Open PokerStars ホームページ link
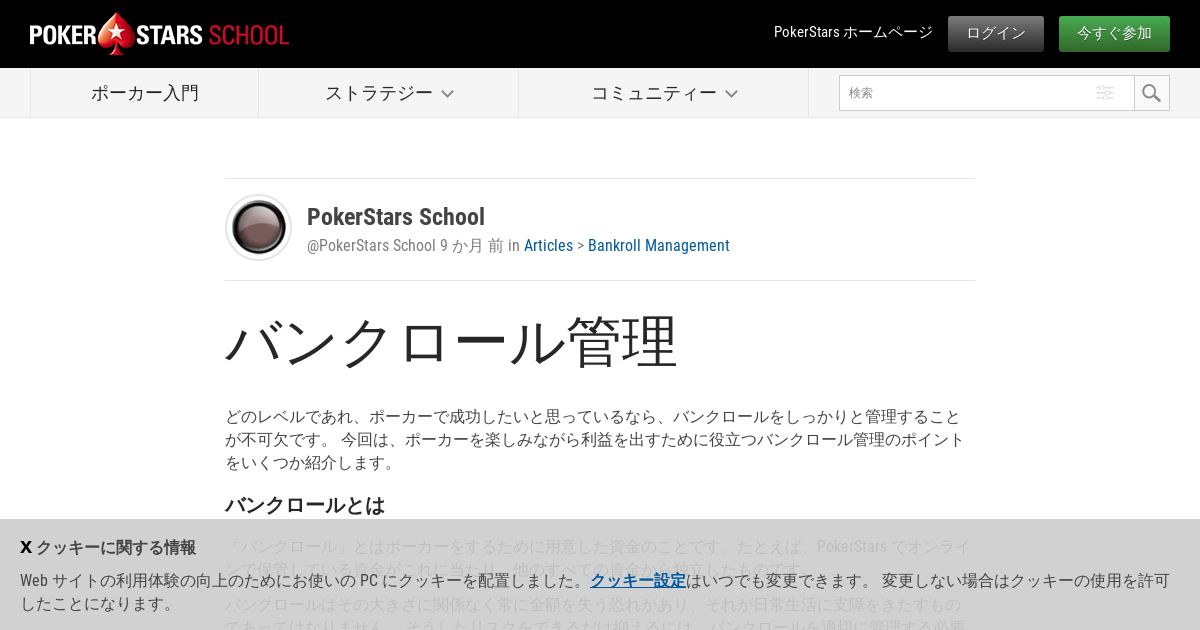Viewport: 1200px width, 630px height. pyautogui.click(x=853, y=33)
